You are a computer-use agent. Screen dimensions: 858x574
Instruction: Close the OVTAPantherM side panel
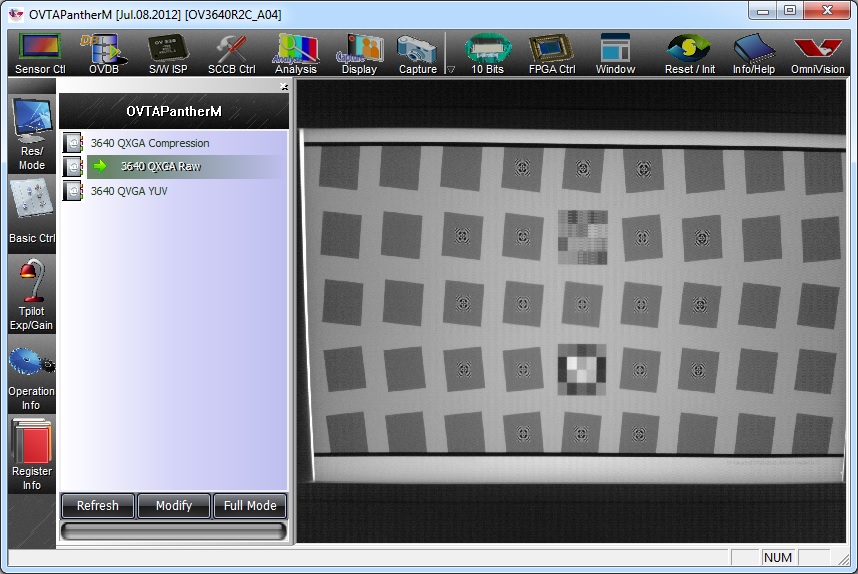pos(284,86)
